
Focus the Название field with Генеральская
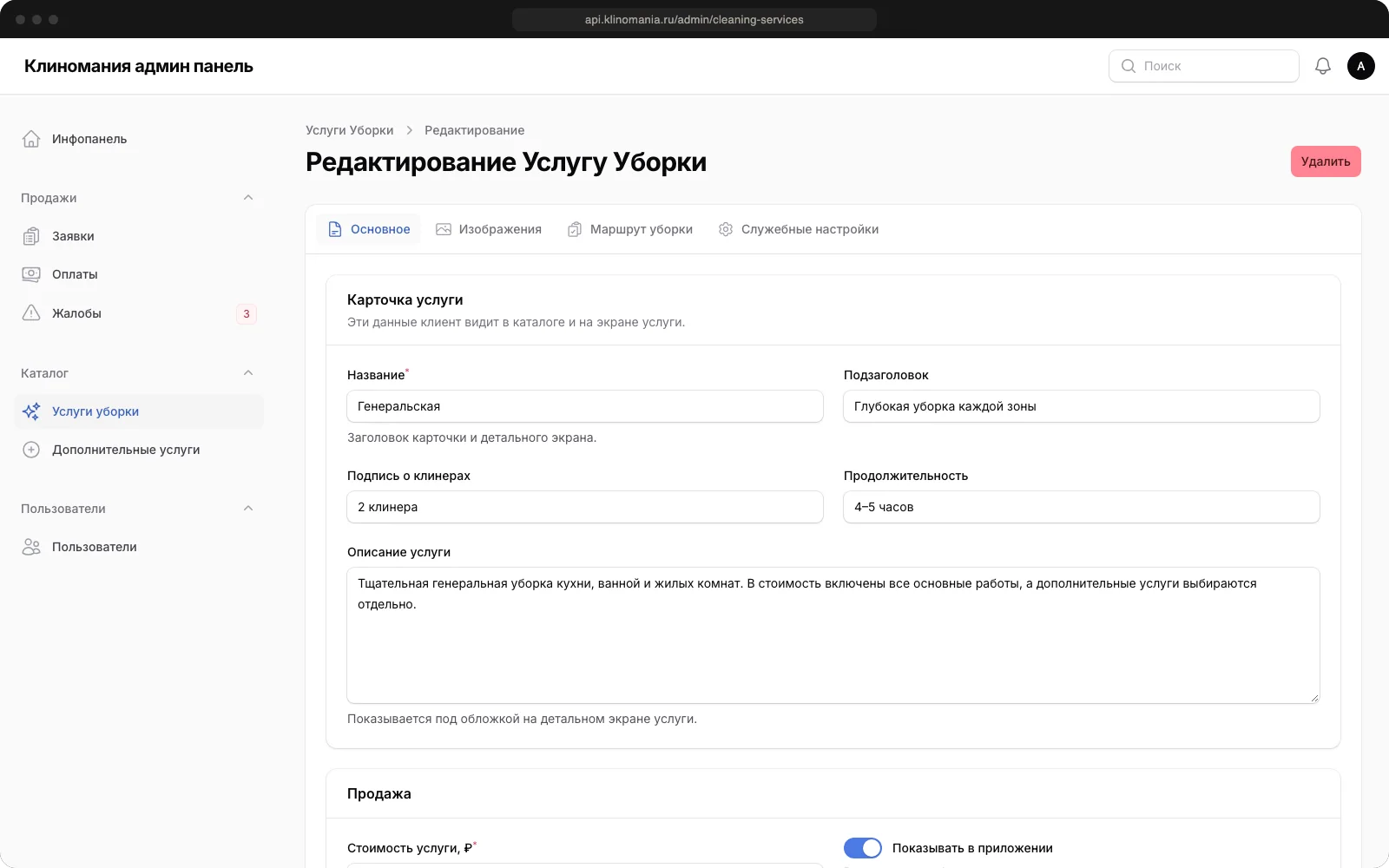[585, 406]
